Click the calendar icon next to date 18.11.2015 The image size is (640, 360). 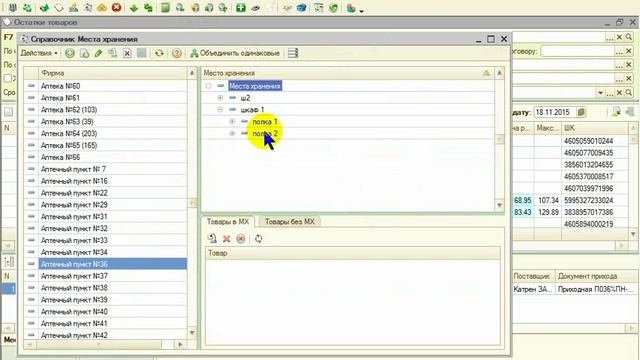coord(581,112)
